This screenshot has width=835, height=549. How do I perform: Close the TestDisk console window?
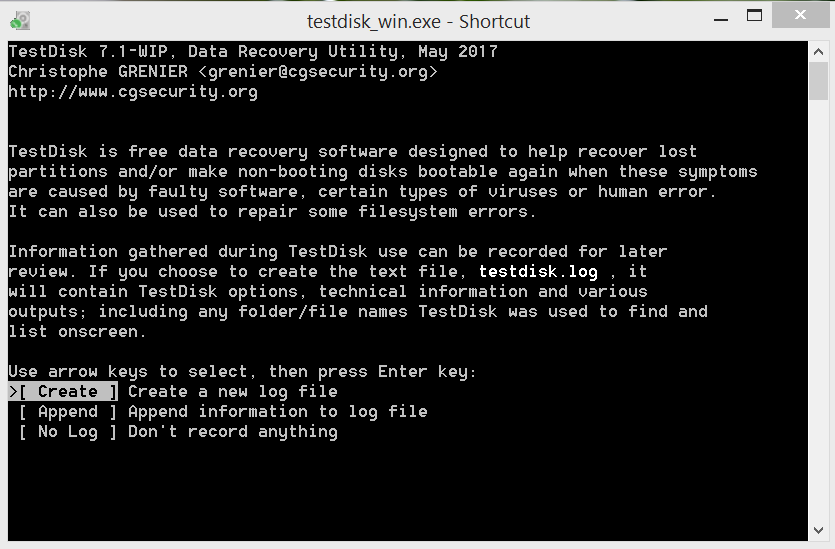pos(802,17)
